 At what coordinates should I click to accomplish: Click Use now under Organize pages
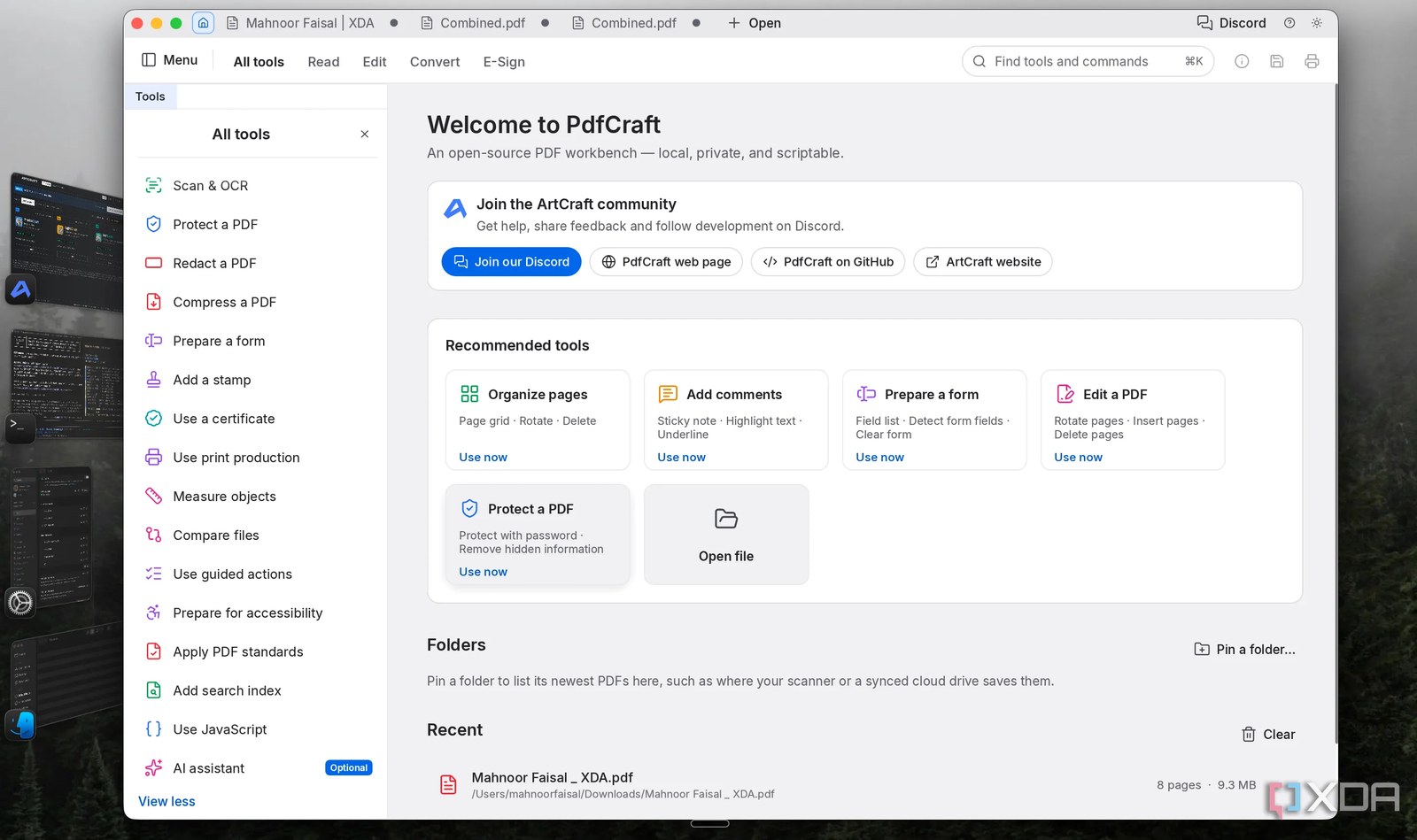[x=484, y=458]
